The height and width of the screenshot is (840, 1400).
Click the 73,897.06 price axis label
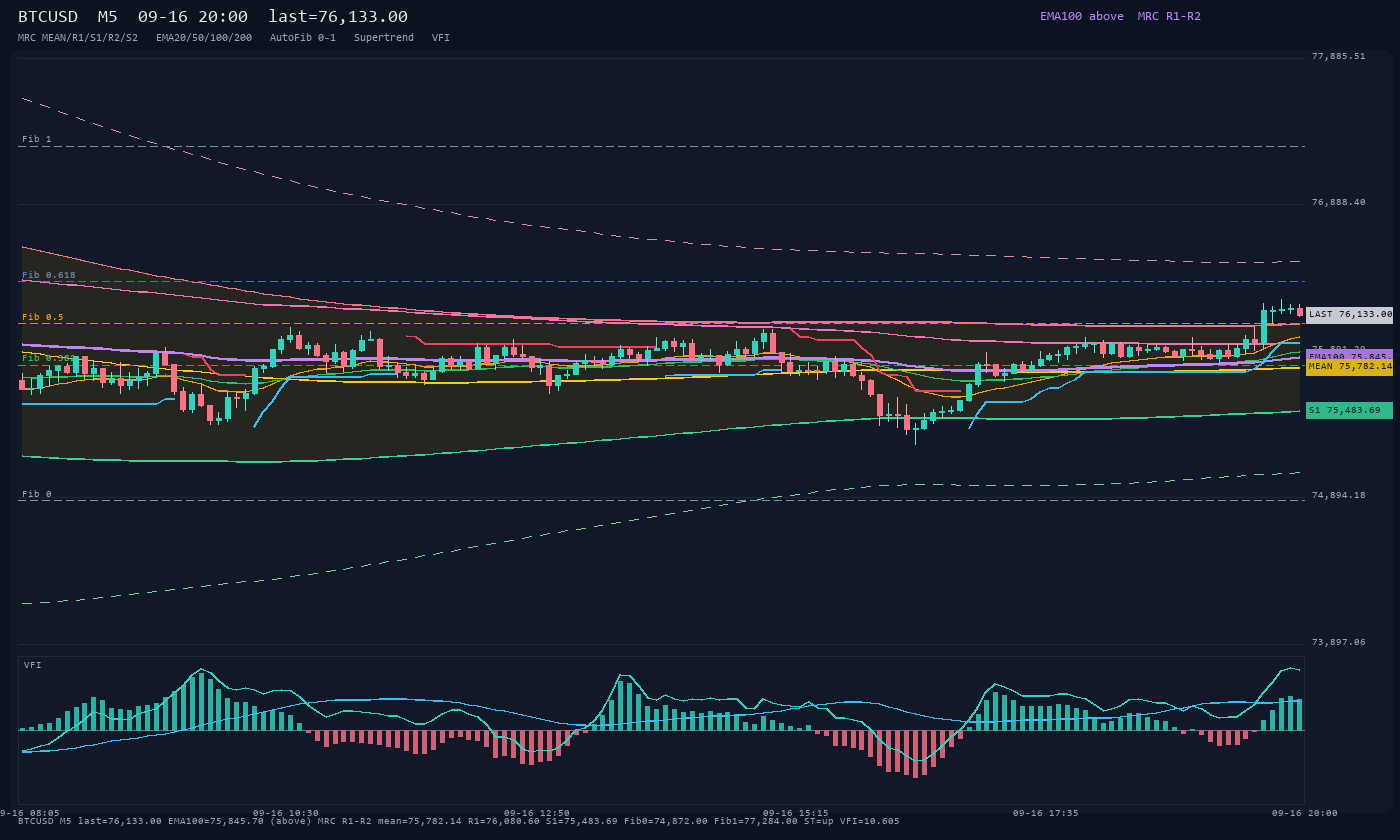coord(1338,642)
